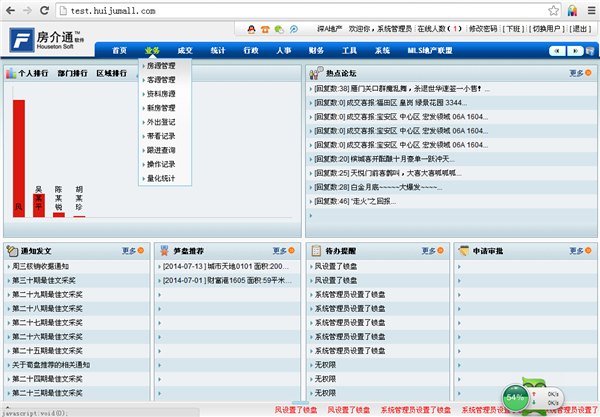Viewport: 600px width, 417px height.
Task: Open the forum post 白金月底 with 回复数:28
Action: [378, 187]
